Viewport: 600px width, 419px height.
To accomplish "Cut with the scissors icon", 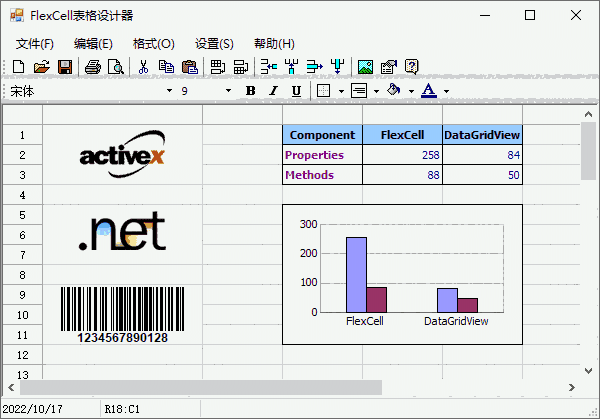I will click(x=143, y=67).
